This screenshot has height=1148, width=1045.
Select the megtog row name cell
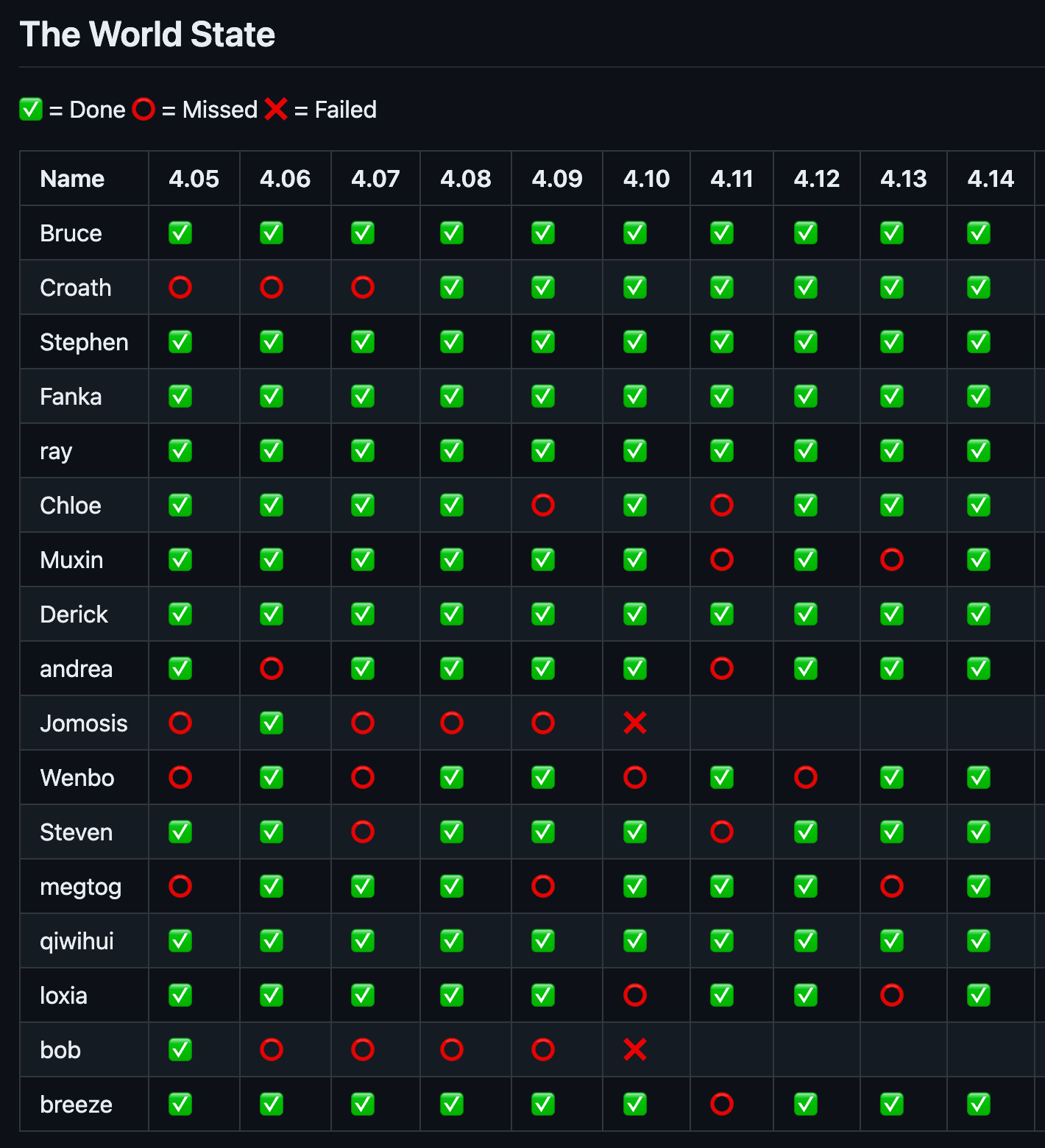[x=80, y=887]
